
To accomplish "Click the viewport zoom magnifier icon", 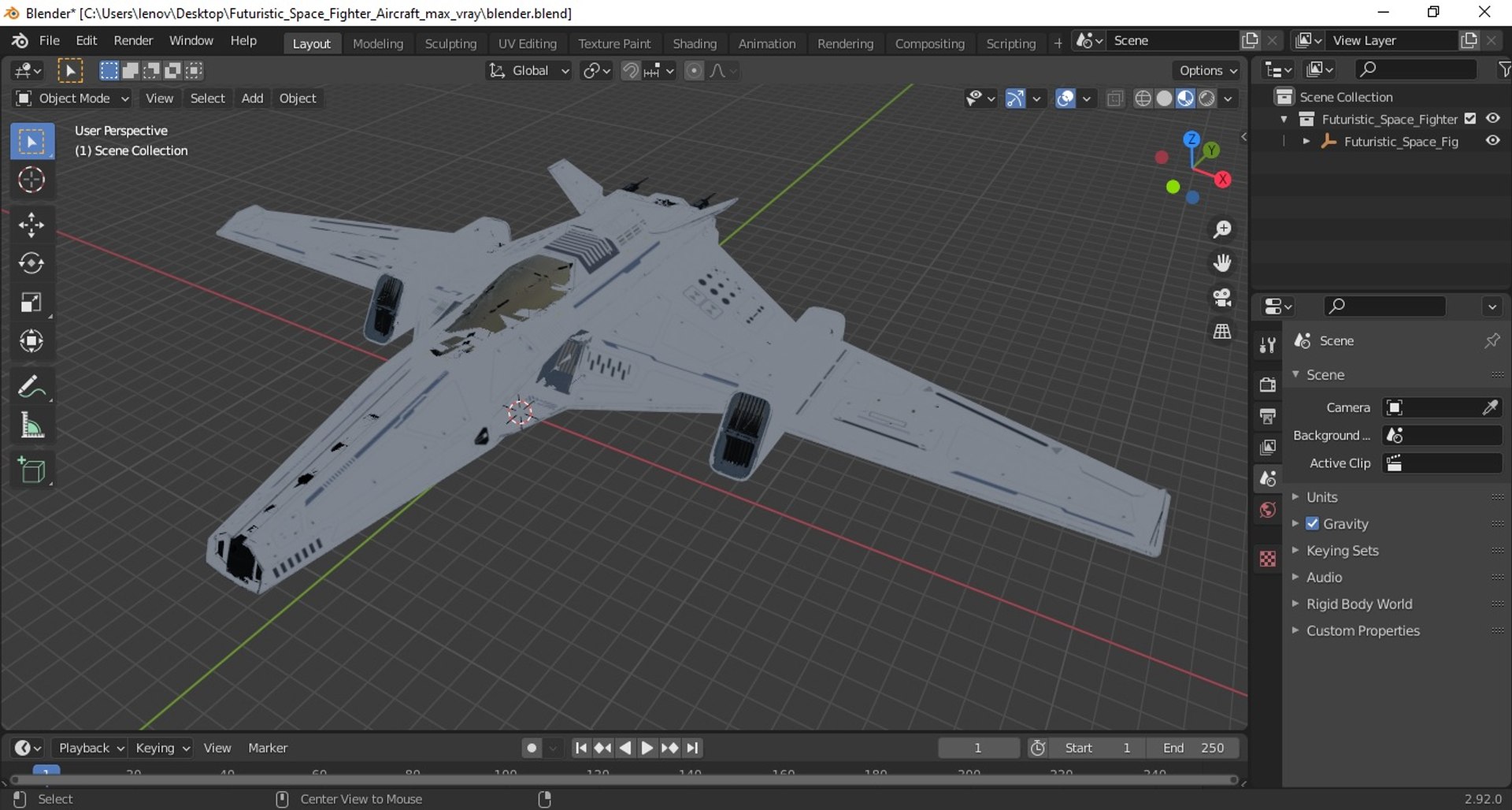I will tap(1222, 229).
